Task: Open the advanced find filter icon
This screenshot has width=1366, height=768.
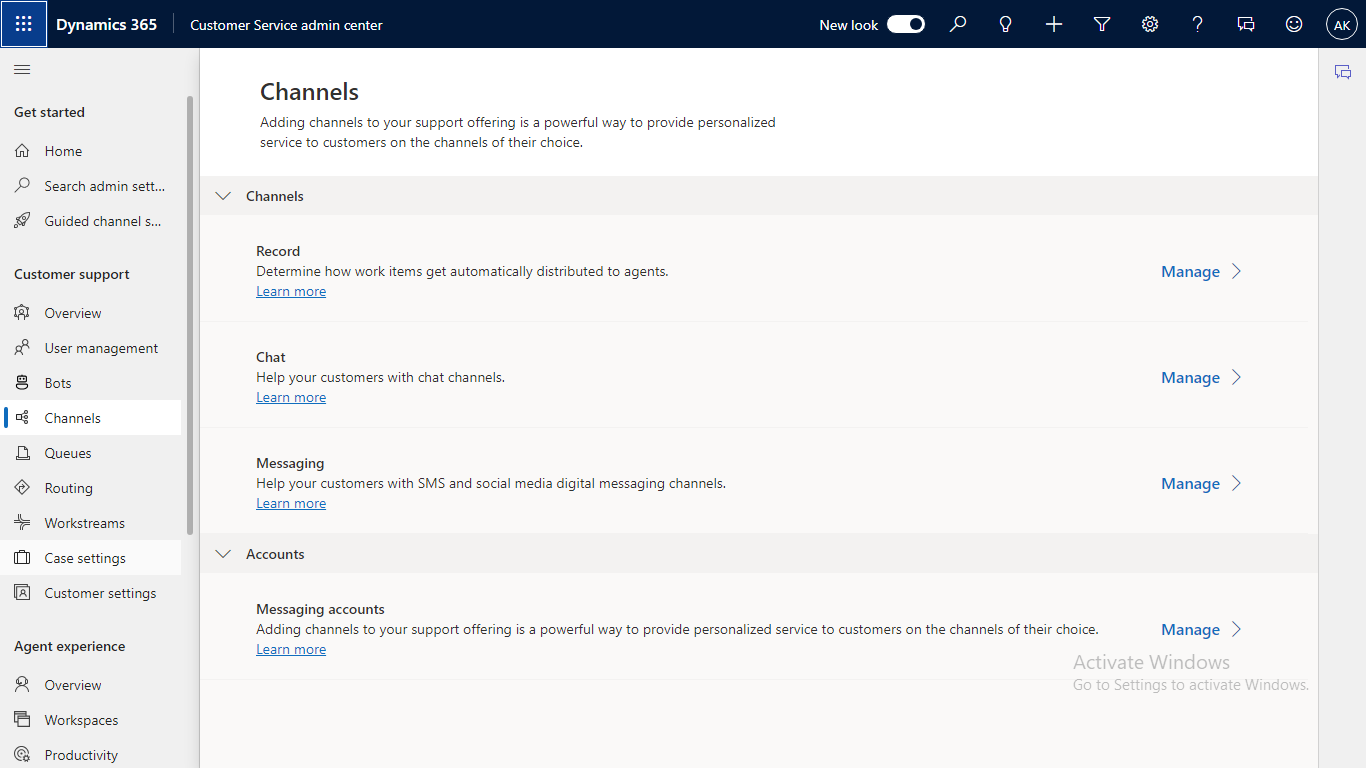Action: pyautogui.click(x=1102, y=24)
